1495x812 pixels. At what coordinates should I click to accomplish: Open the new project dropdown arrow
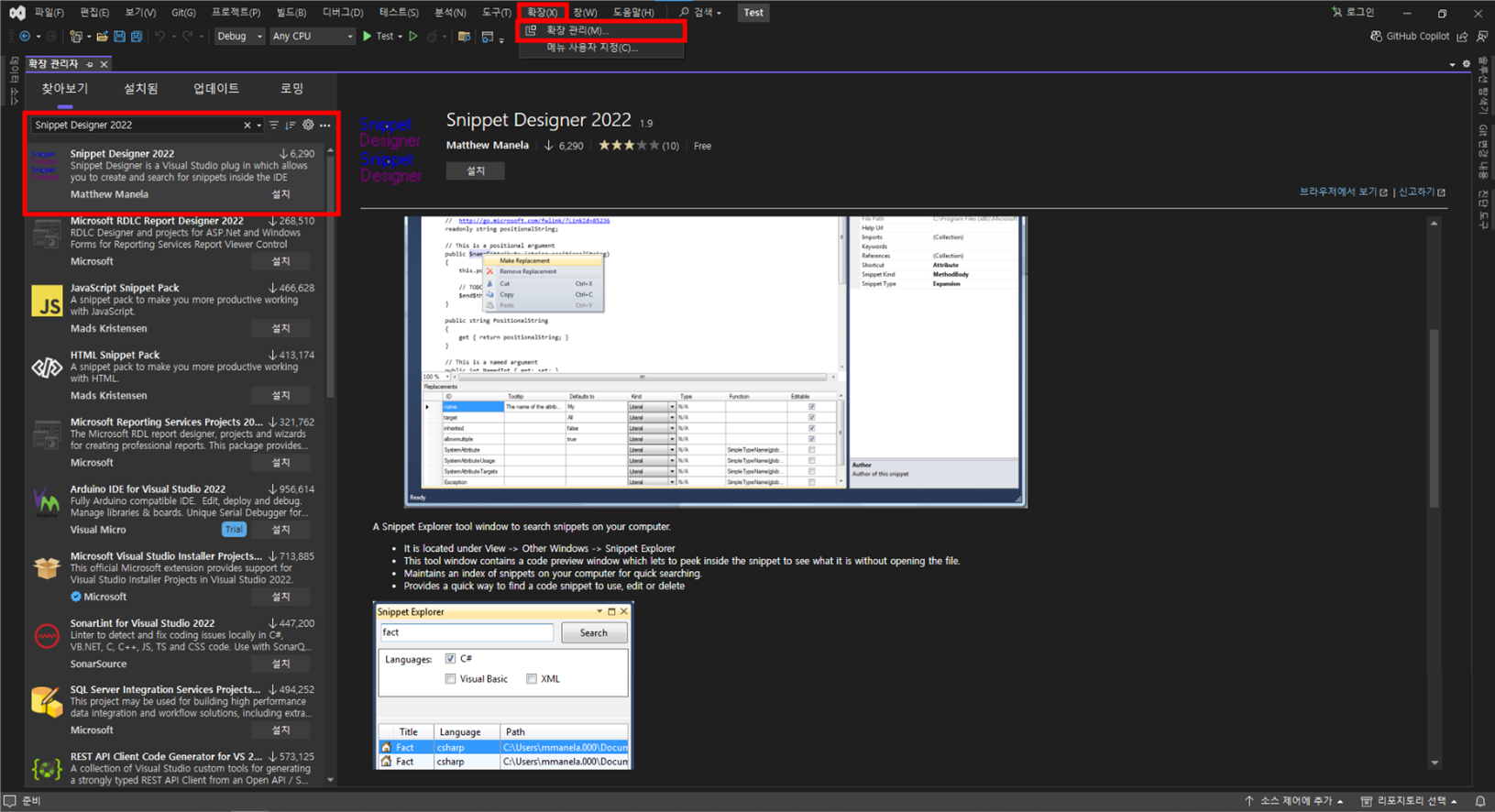pos(89,37)
